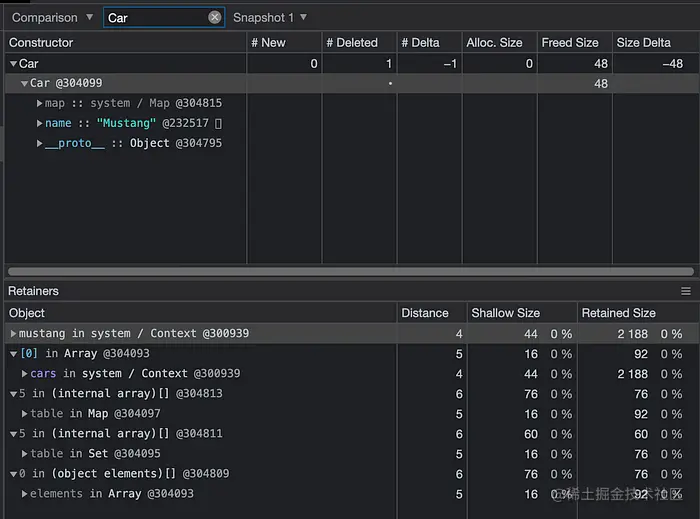Expand mustang in system / Context @300939
Image resolution: width=700 pixels, height=519 pixels.
pyautogui.click(x=13, y=333)
